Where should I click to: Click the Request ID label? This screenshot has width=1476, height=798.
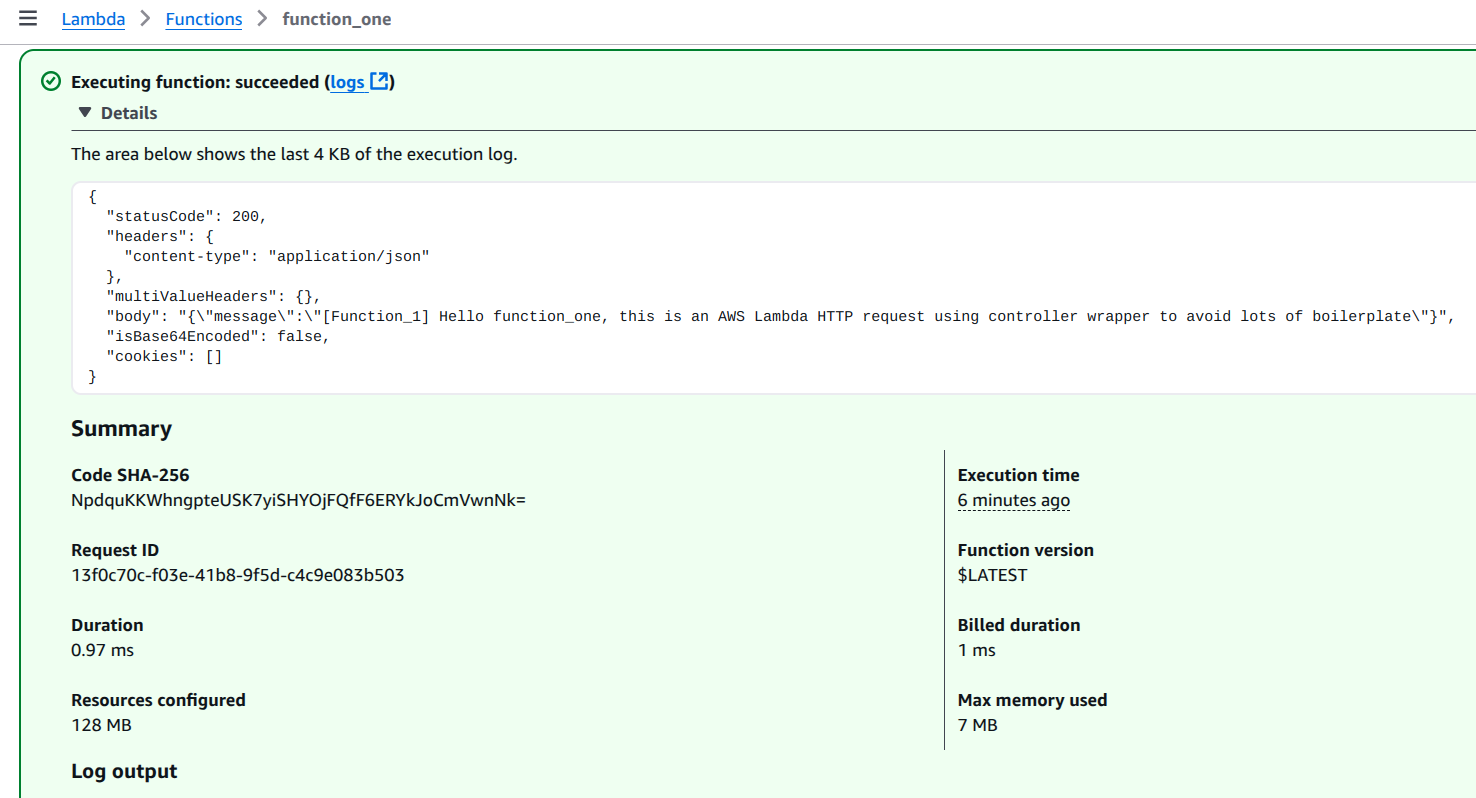click(x=115, y=550)
